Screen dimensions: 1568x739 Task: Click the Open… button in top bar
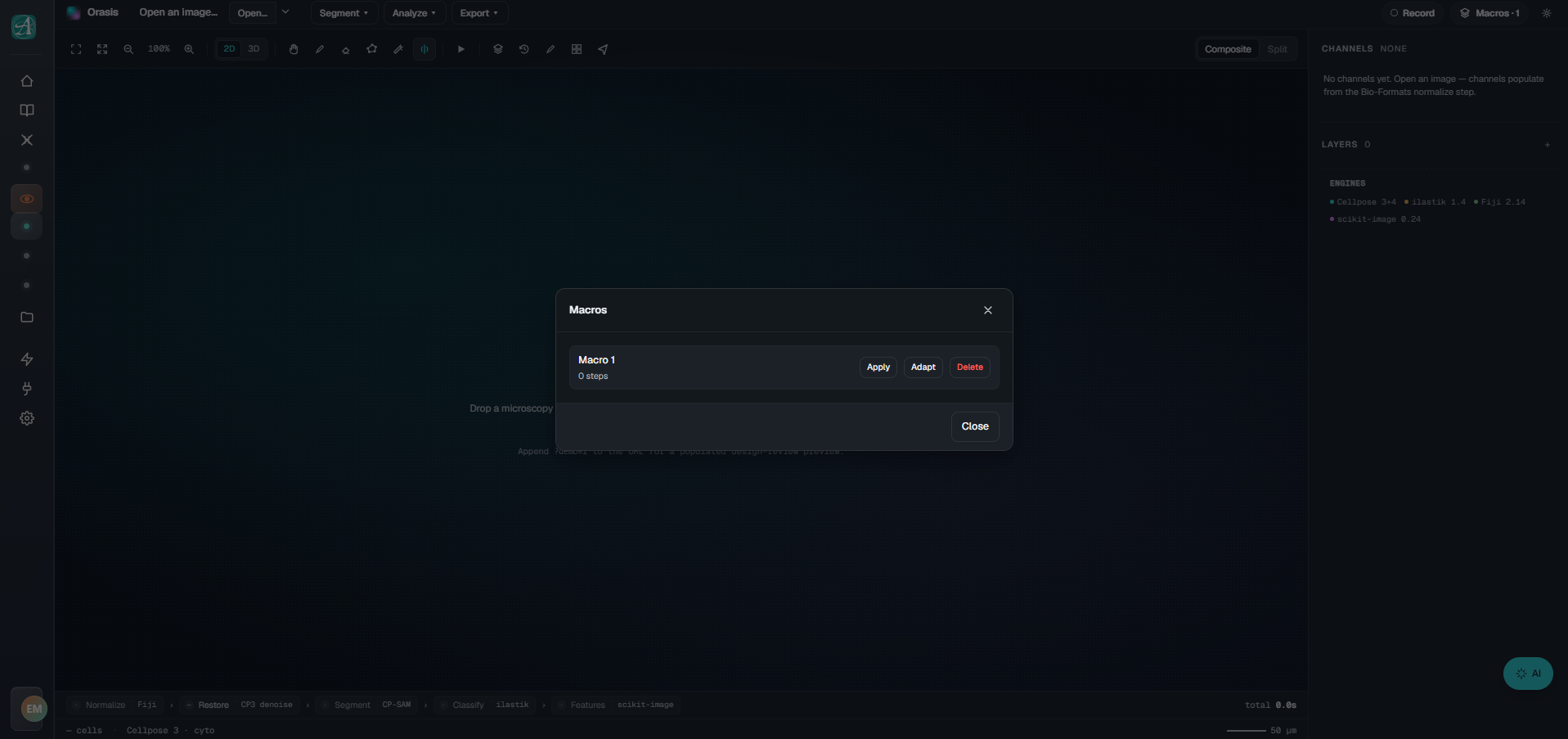(253, 13)
